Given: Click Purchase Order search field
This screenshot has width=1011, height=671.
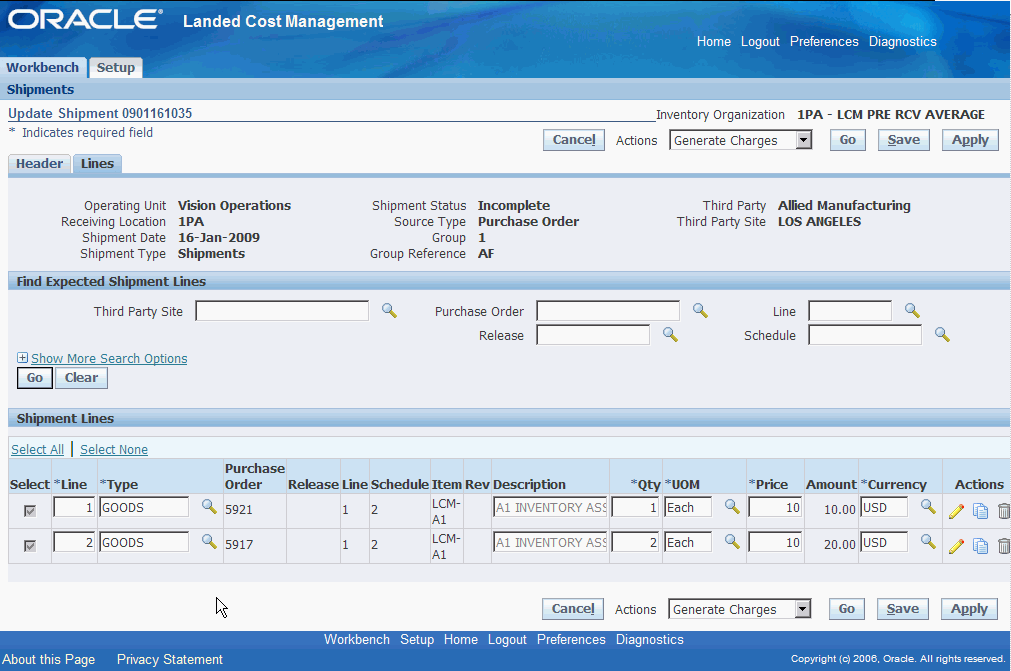Looking at the screenshot, I should coord(608,311).
